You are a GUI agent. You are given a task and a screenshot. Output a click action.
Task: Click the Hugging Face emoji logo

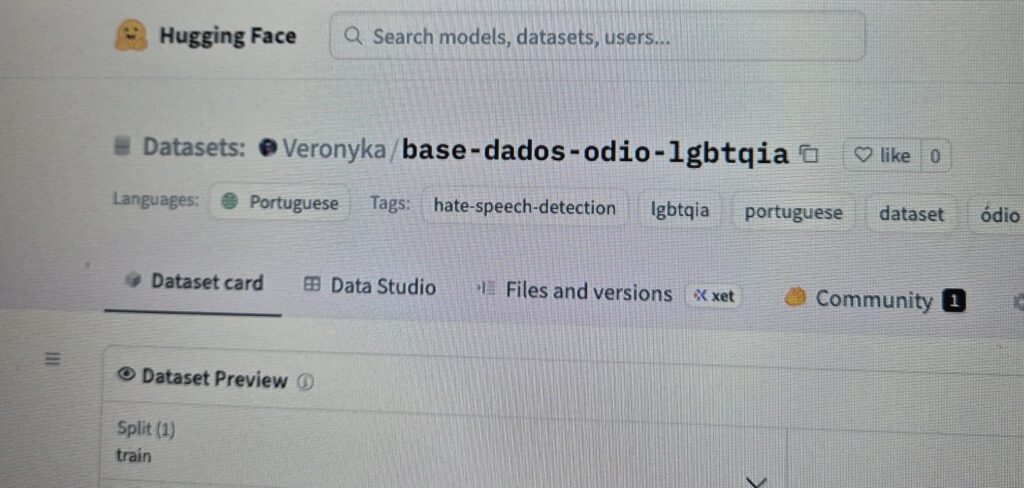coord(131,36)
